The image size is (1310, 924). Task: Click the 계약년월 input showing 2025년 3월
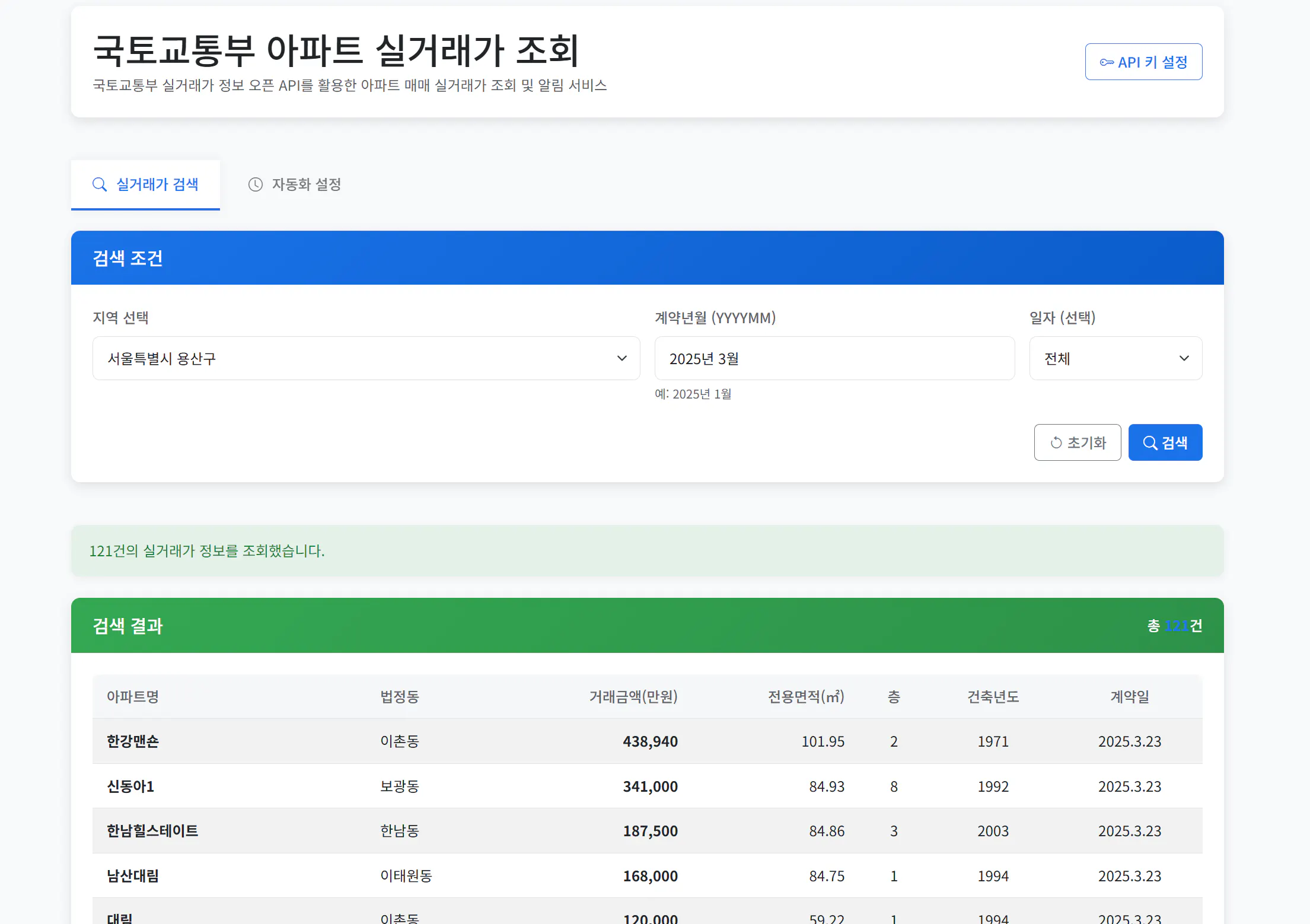[834, 358]
